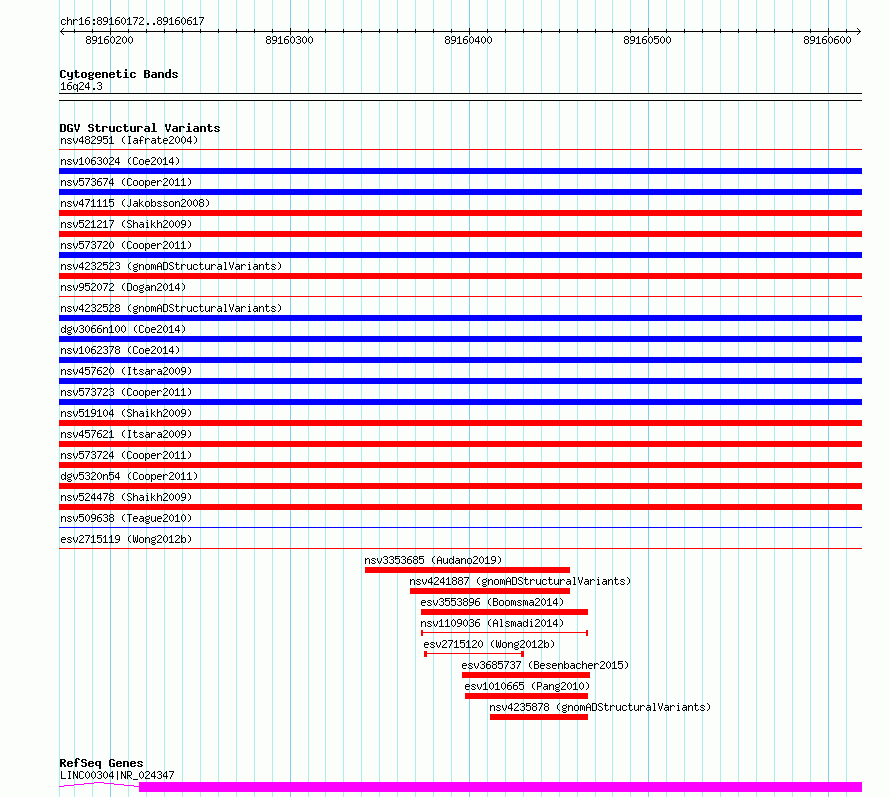890x797 pixels.
Task: Select the 16q24.3 band label
Action: (81, 86)
